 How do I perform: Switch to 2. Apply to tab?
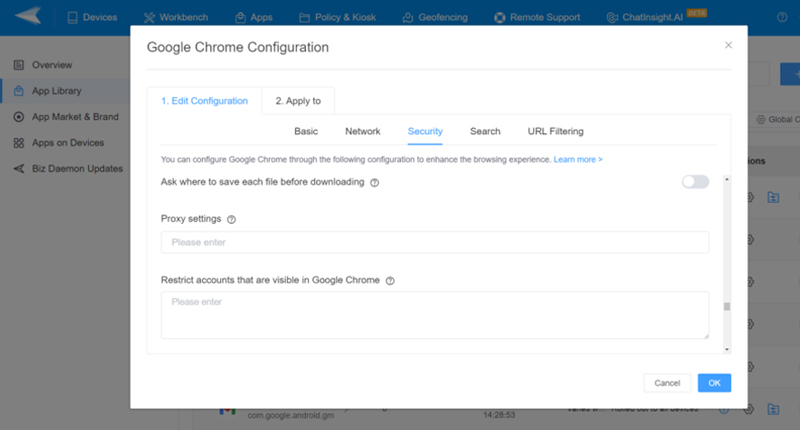click(x=298, y=101)
